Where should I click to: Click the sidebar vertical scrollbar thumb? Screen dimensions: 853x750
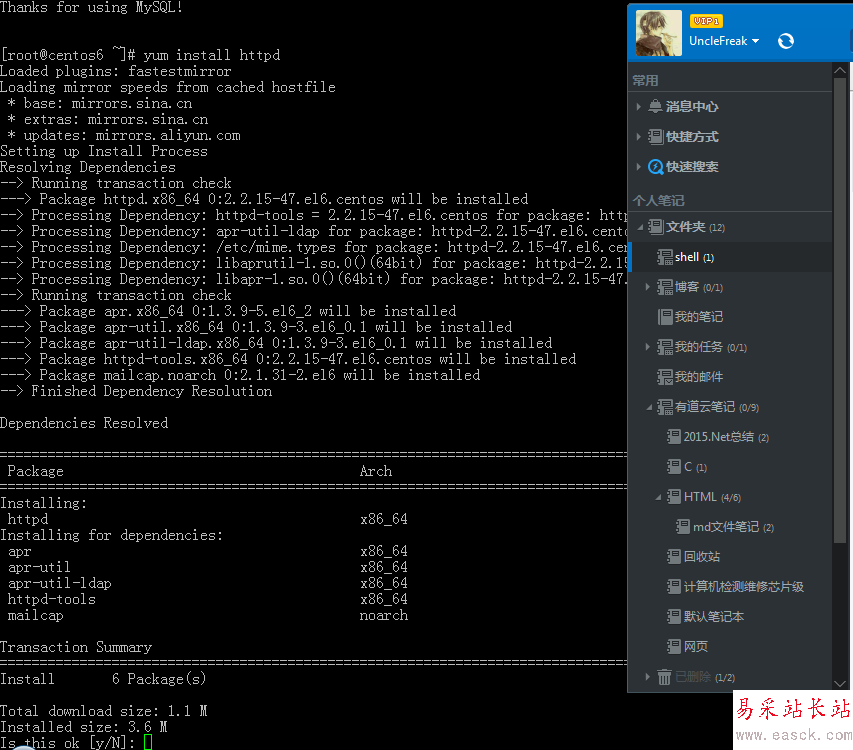(839, 310)
